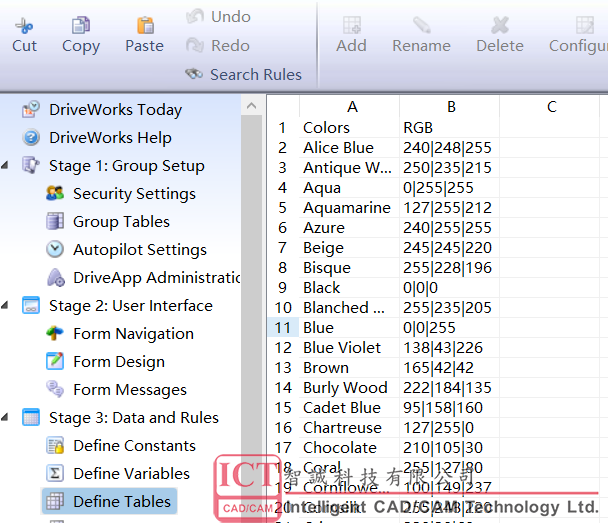Viewport: 608px width, 523px height.
Task: Click the Add table icon
Action: point(352,26)
